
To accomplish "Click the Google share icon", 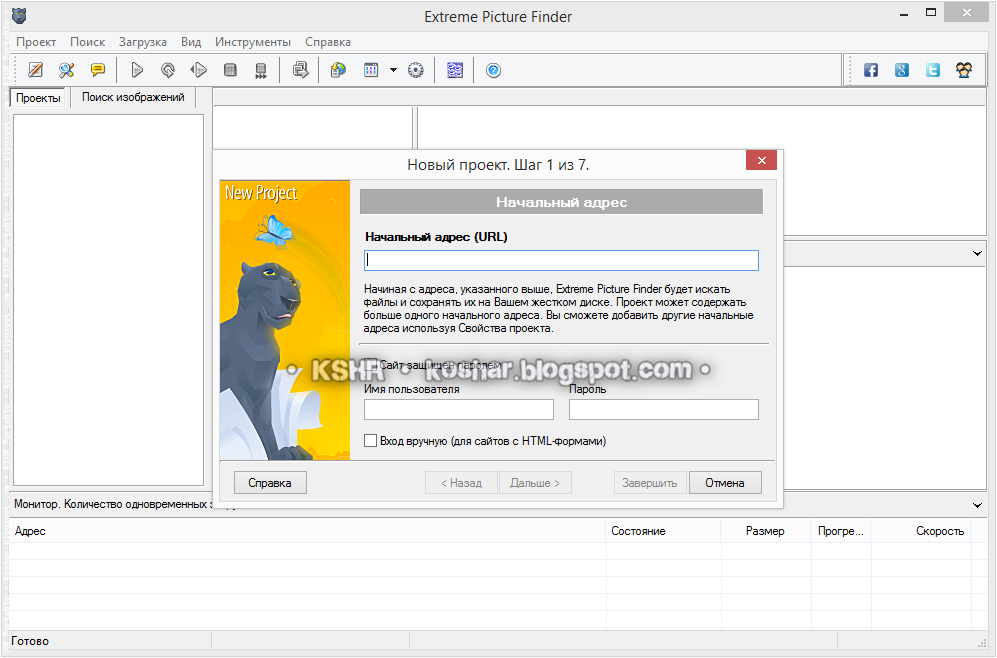I will click(902, 70).
